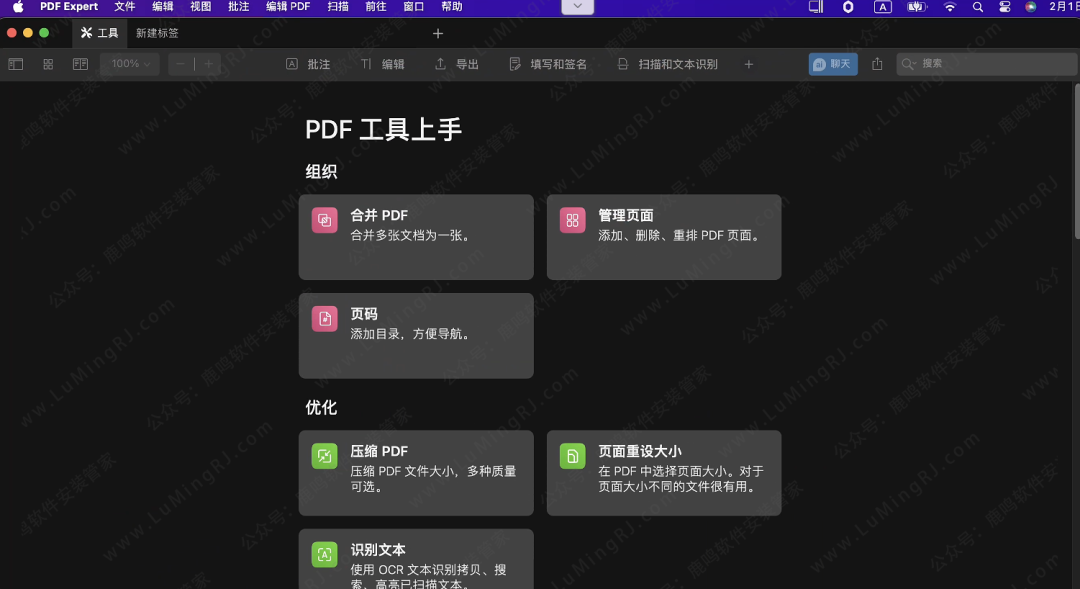
Task: Click inside the 搜索 search field
Action: coord(990,63)
